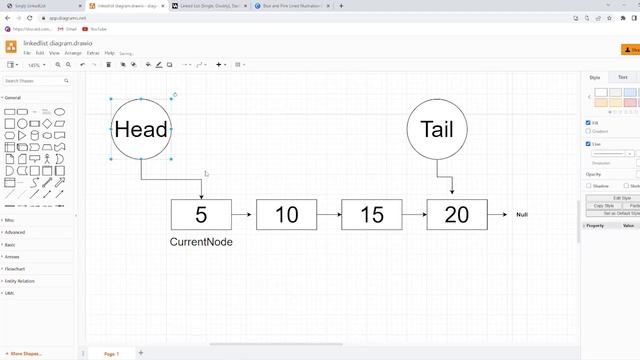The height and width of the screenshot is (360, 640).
Task: Click the To Back icon
Action: [x=133, y=64]
